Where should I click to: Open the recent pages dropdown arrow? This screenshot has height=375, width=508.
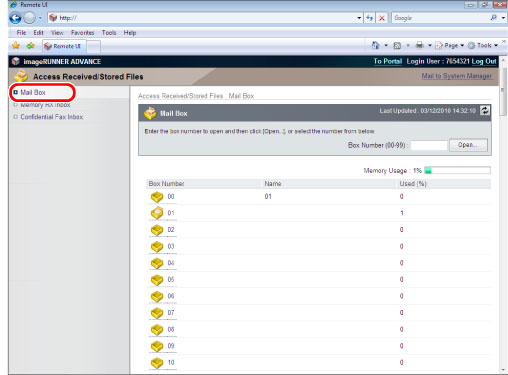tap(40, 18)
